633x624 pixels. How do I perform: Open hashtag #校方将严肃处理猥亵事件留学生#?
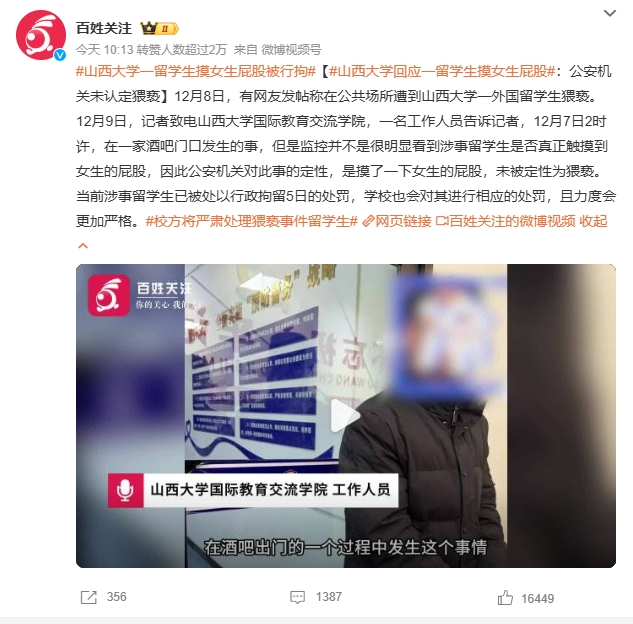pos(252,221)
